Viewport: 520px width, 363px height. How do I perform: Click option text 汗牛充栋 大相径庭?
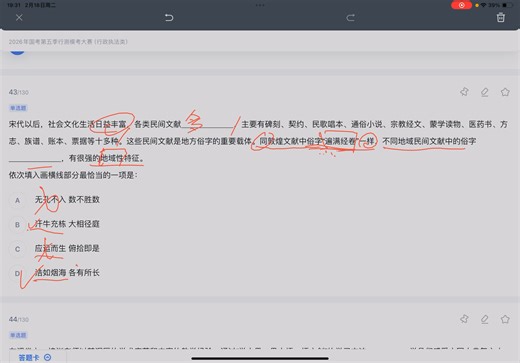67,224
